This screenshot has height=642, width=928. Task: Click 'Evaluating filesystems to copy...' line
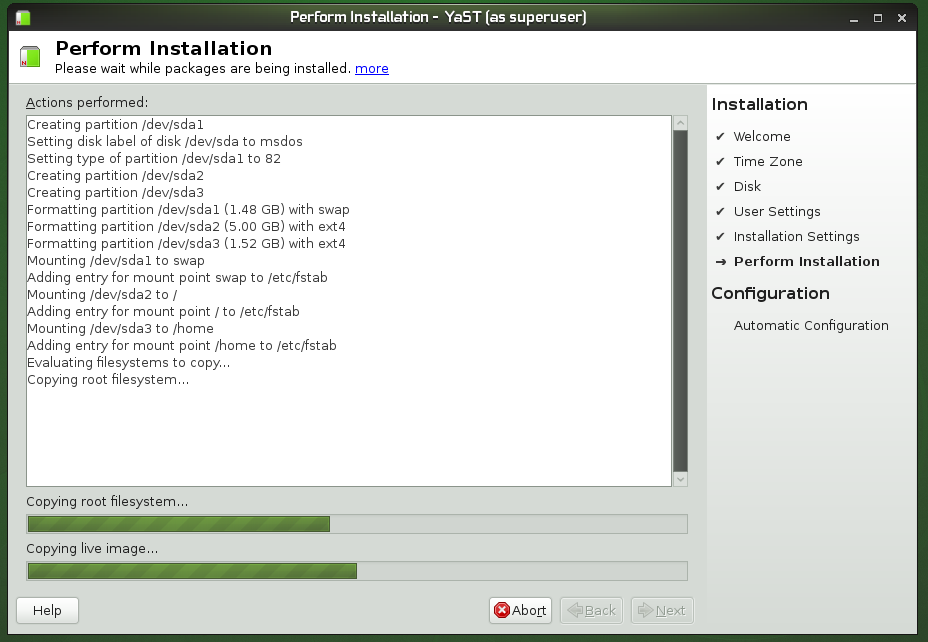click(129, 363)
